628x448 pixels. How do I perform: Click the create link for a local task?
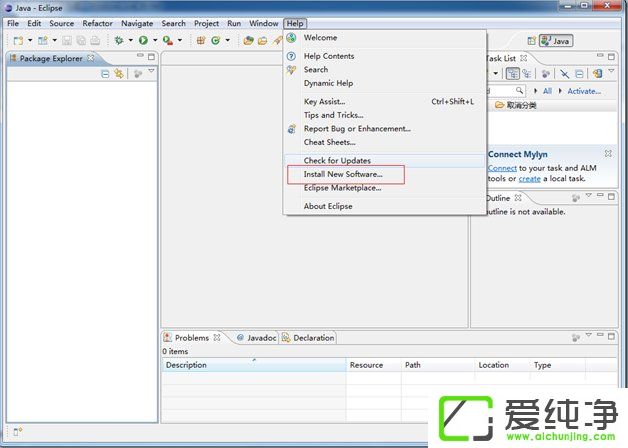tap(529, 178)
